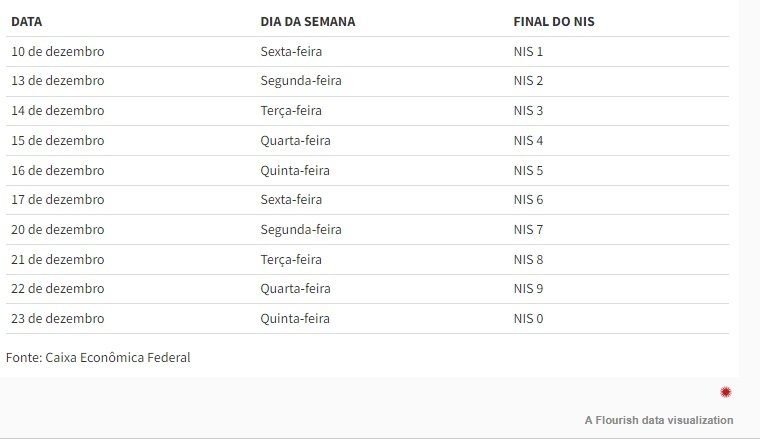Click the FINAL DO NIS column header
The height and width of the screenshot is (440, 760).
pos(554,21)
